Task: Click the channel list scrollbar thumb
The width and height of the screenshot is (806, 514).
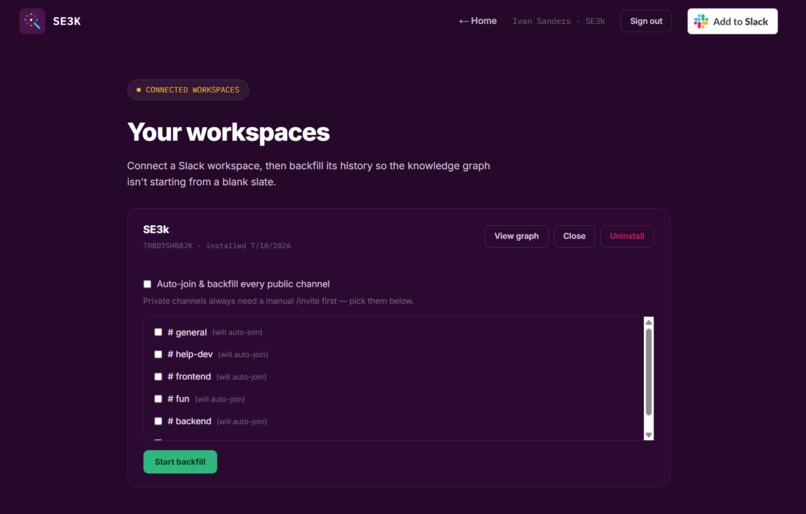Action: tap(649, 372)
